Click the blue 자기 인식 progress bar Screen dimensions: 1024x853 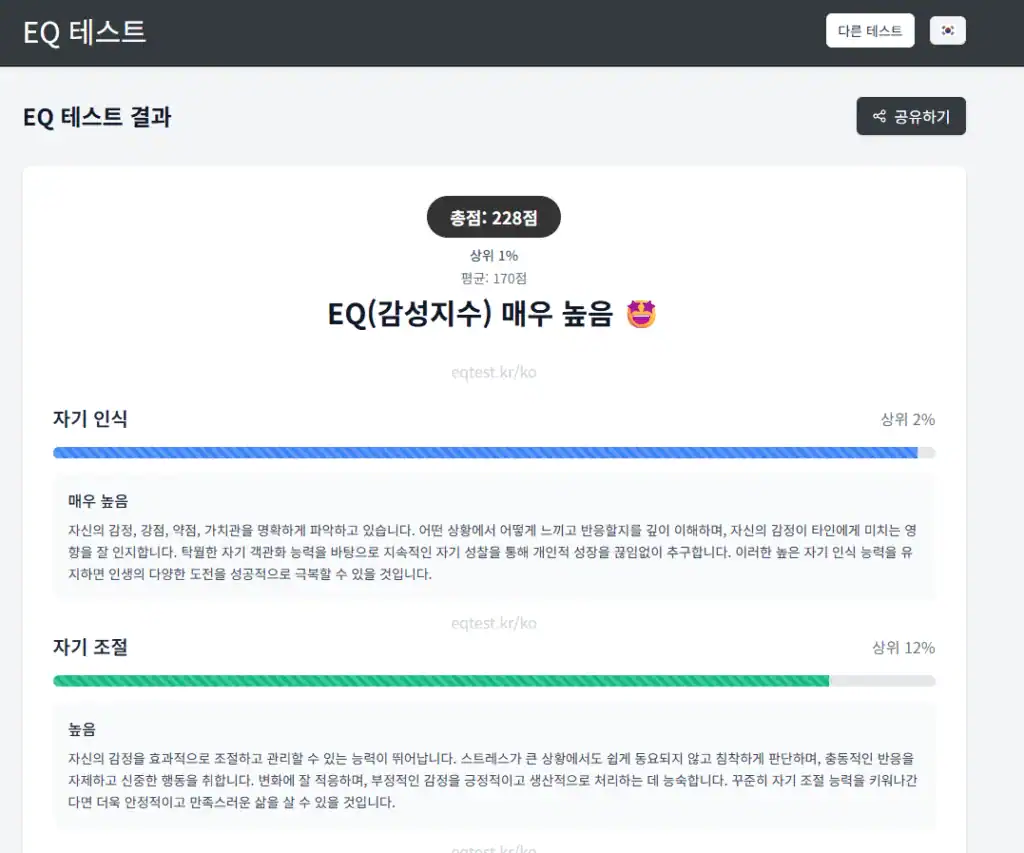[485, 453]
